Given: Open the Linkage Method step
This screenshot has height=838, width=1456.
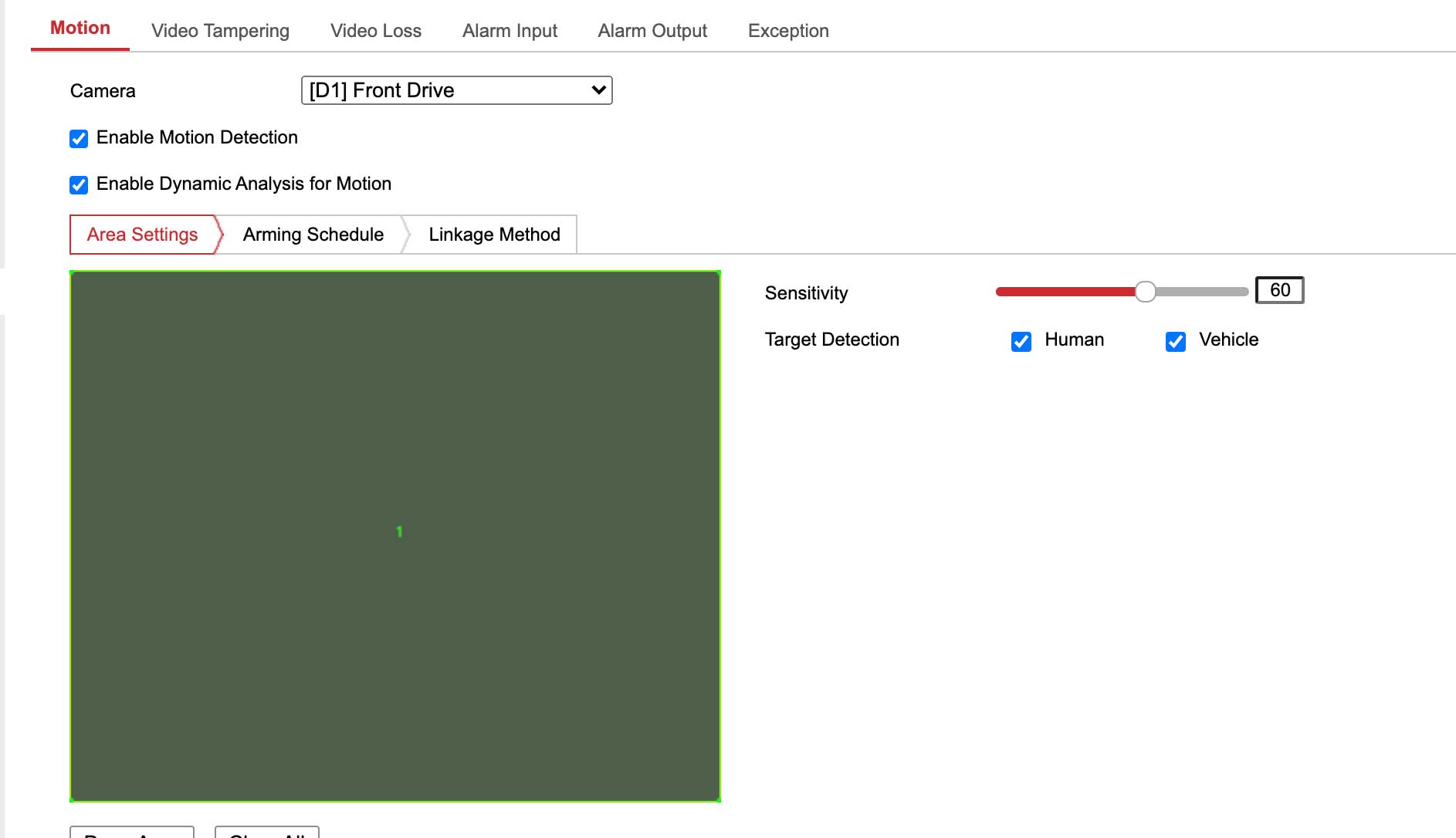Looking at the screenshot, I should coord(494,235).
